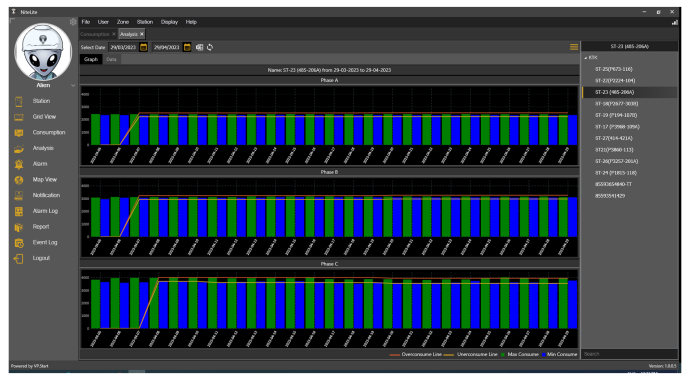Click the refresh icon beside the dates
Screen dimensions: 690x380
(x=210, y=47)
